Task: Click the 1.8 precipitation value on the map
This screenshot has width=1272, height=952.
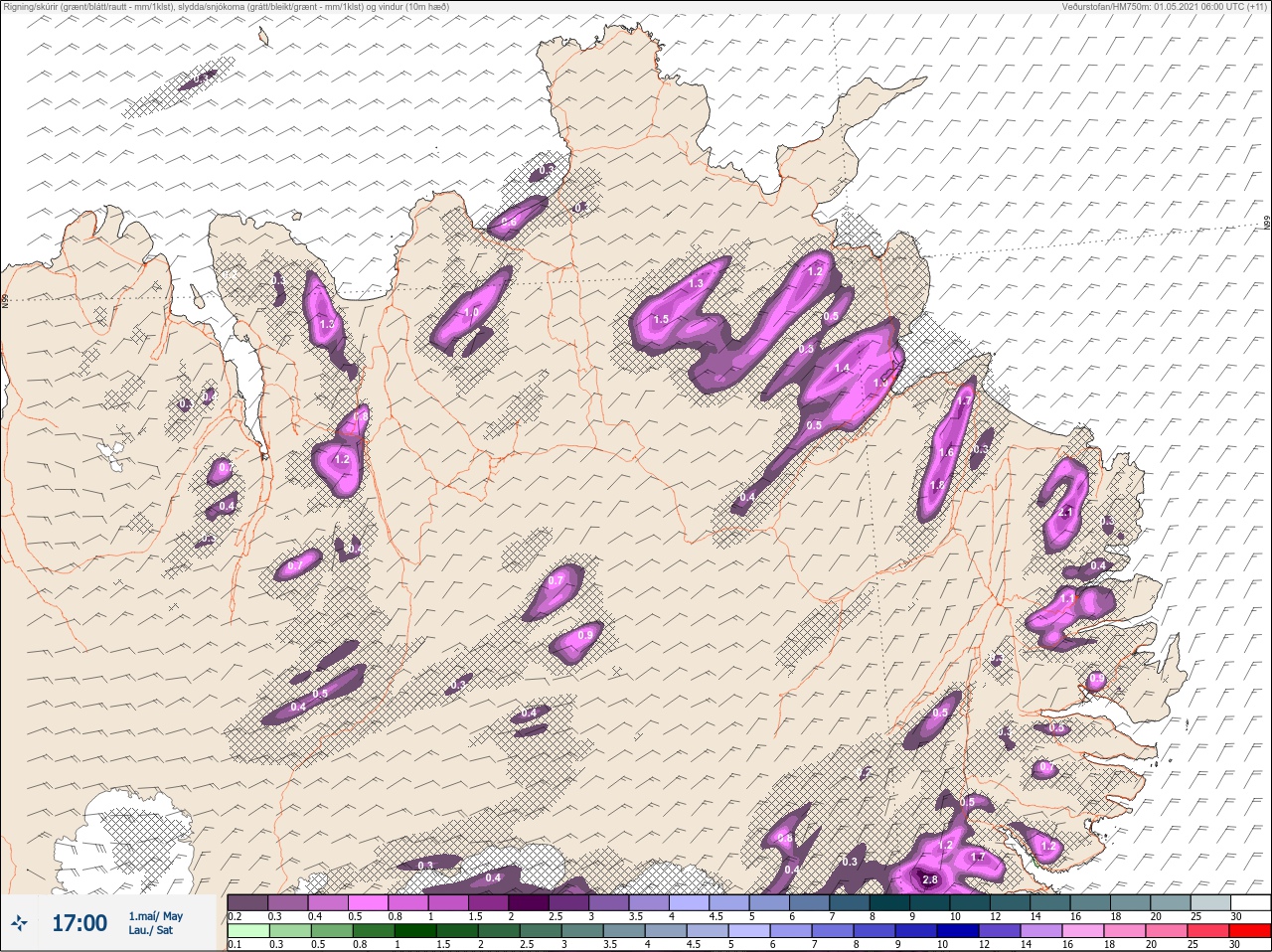Action: coord(936,485)
